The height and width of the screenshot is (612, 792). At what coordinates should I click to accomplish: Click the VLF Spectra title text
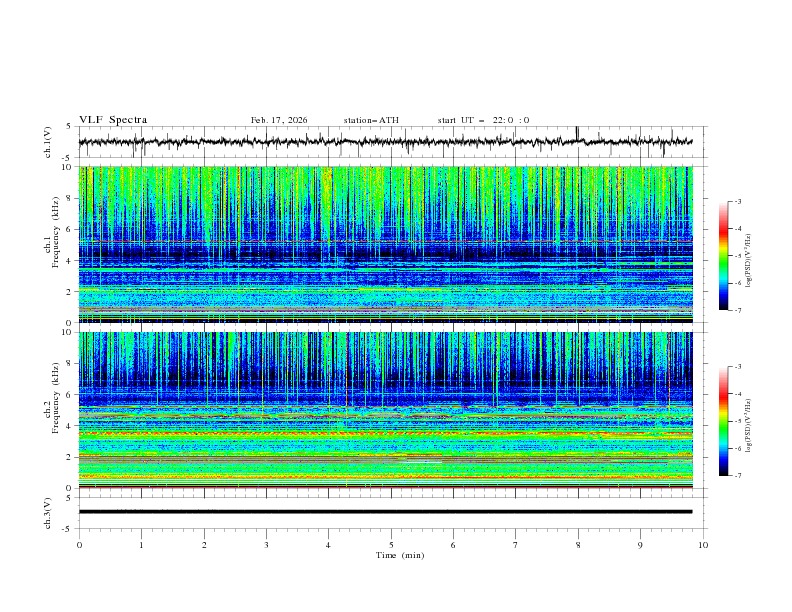pyautogui.click(x=113, y=120)
